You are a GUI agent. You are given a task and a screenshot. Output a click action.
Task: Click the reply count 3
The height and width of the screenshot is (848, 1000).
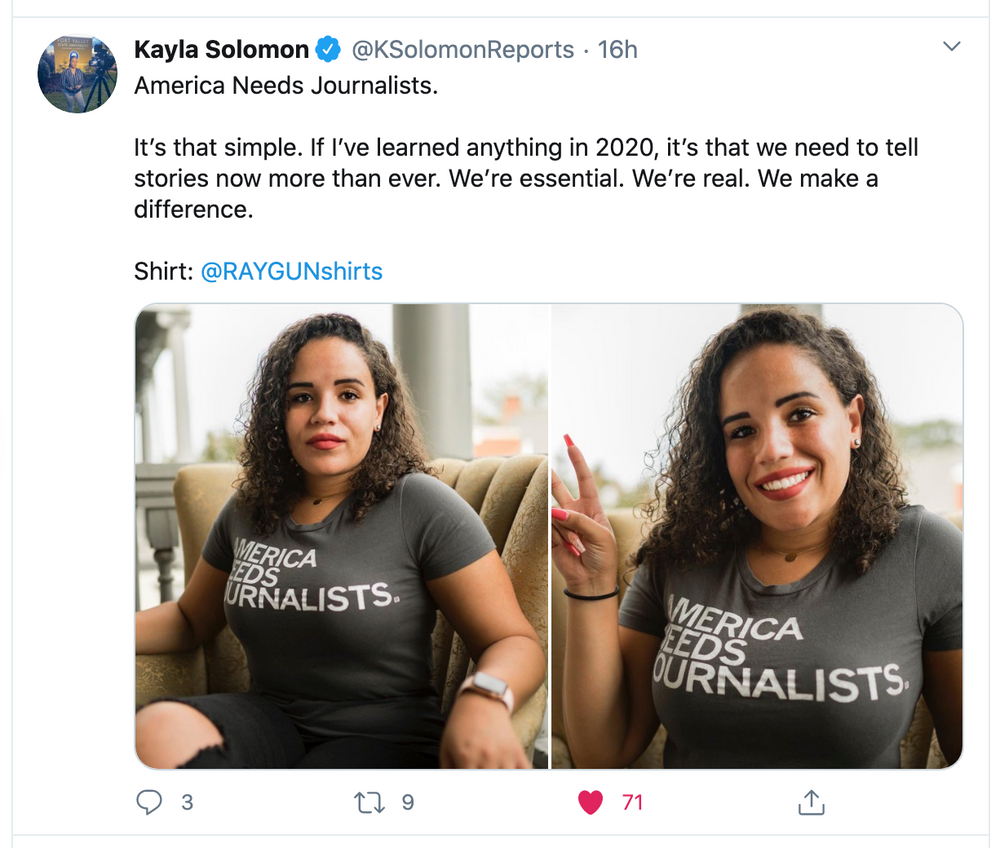point(187,802)
